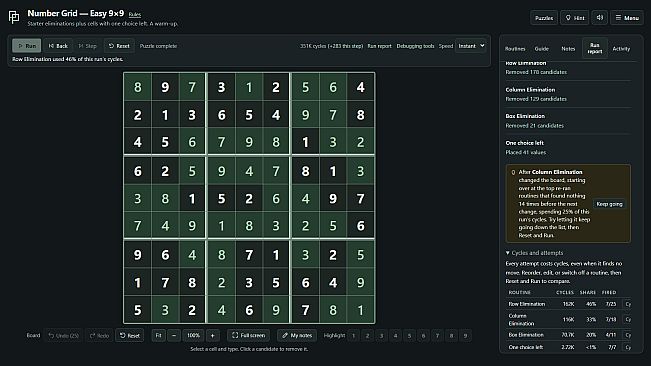Viewport: 651px width, 366px height.
Task: Request a Hint with the lightbulb button
Action: 575,18
